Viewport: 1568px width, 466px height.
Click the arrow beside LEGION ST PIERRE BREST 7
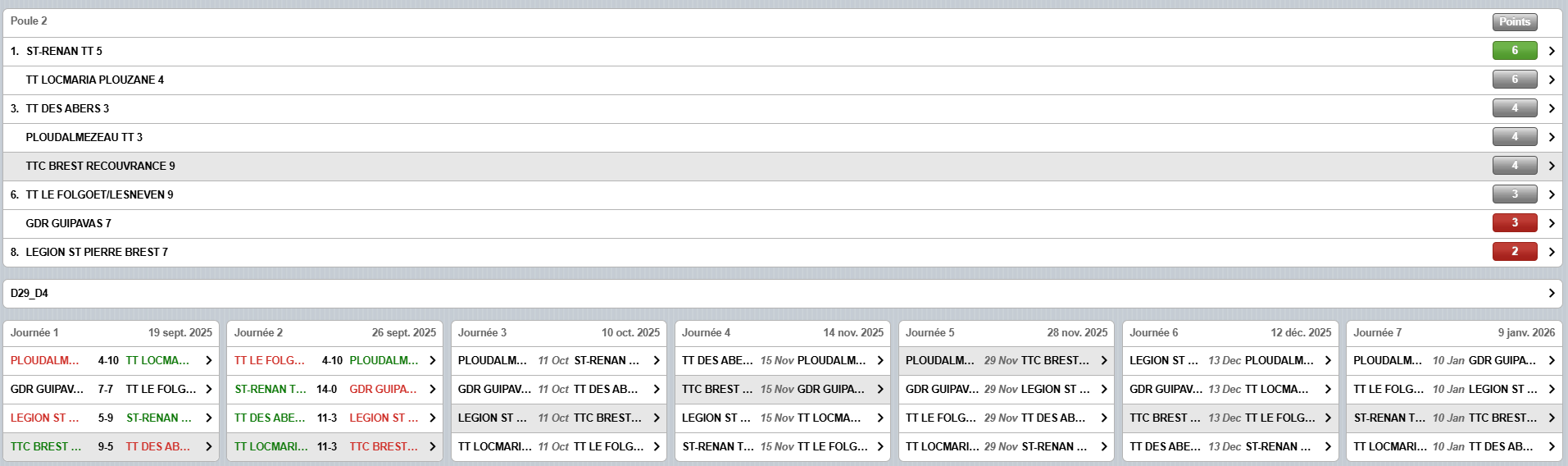click(1552, 252)
